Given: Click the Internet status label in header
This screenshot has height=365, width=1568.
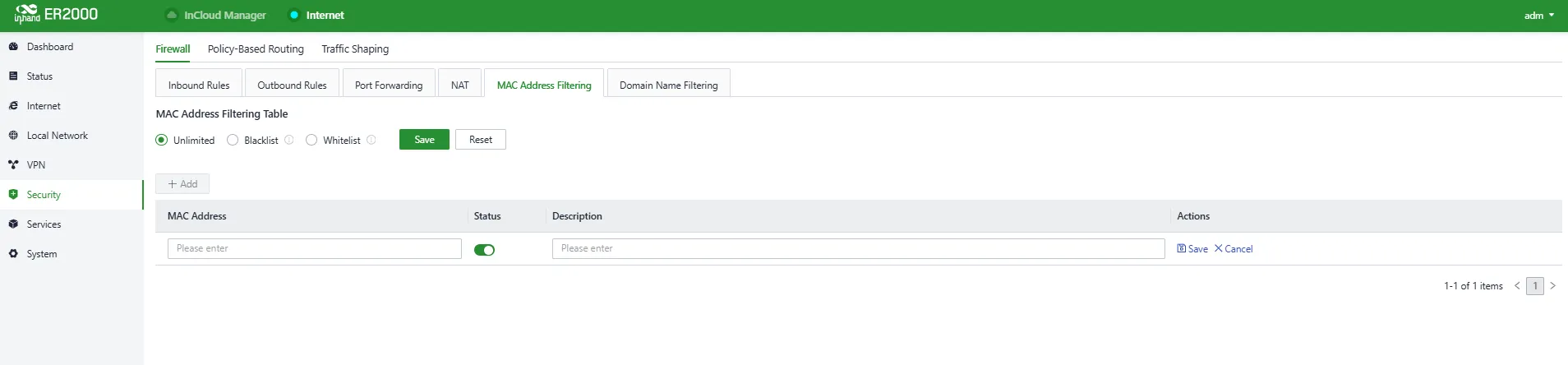Looking at the screenshot, I should 325,15.
